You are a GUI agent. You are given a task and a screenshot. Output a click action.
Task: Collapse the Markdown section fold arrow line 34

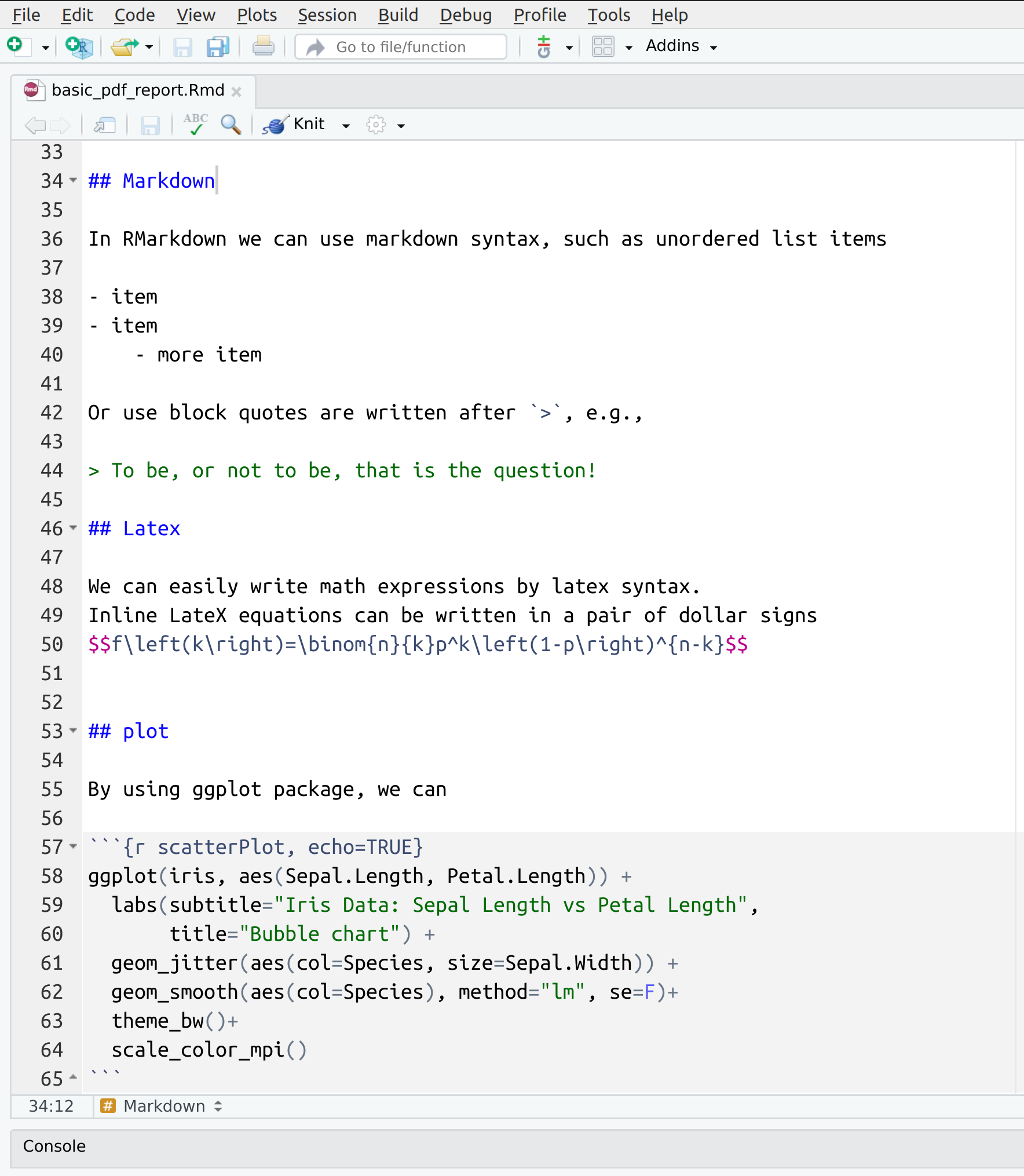pyautogui.click(x=73, y=180)
